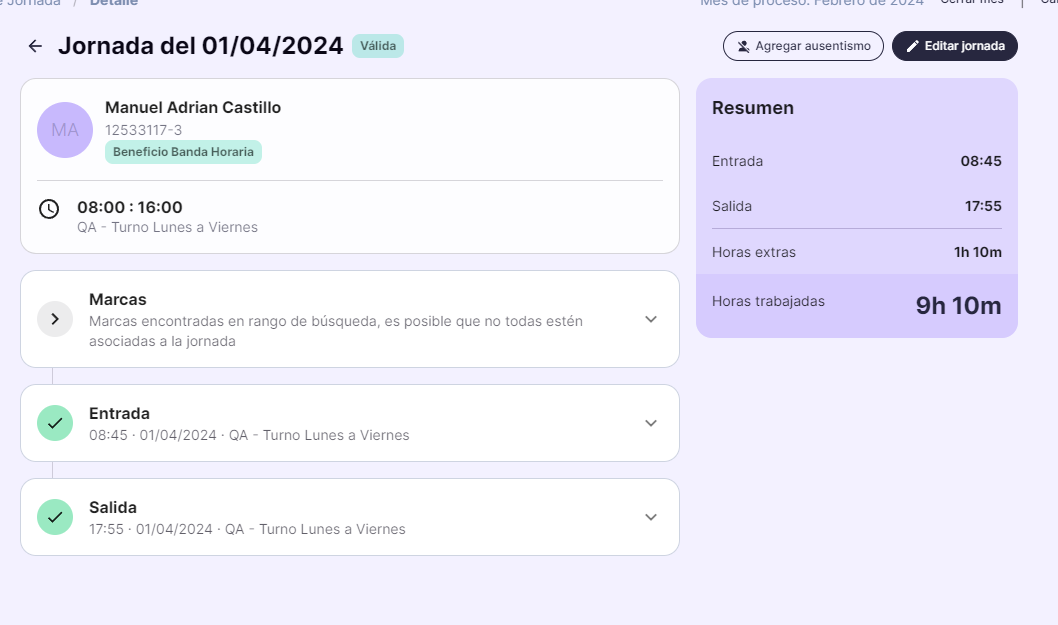Select the ID text 12533117-3

click(143, 130)
